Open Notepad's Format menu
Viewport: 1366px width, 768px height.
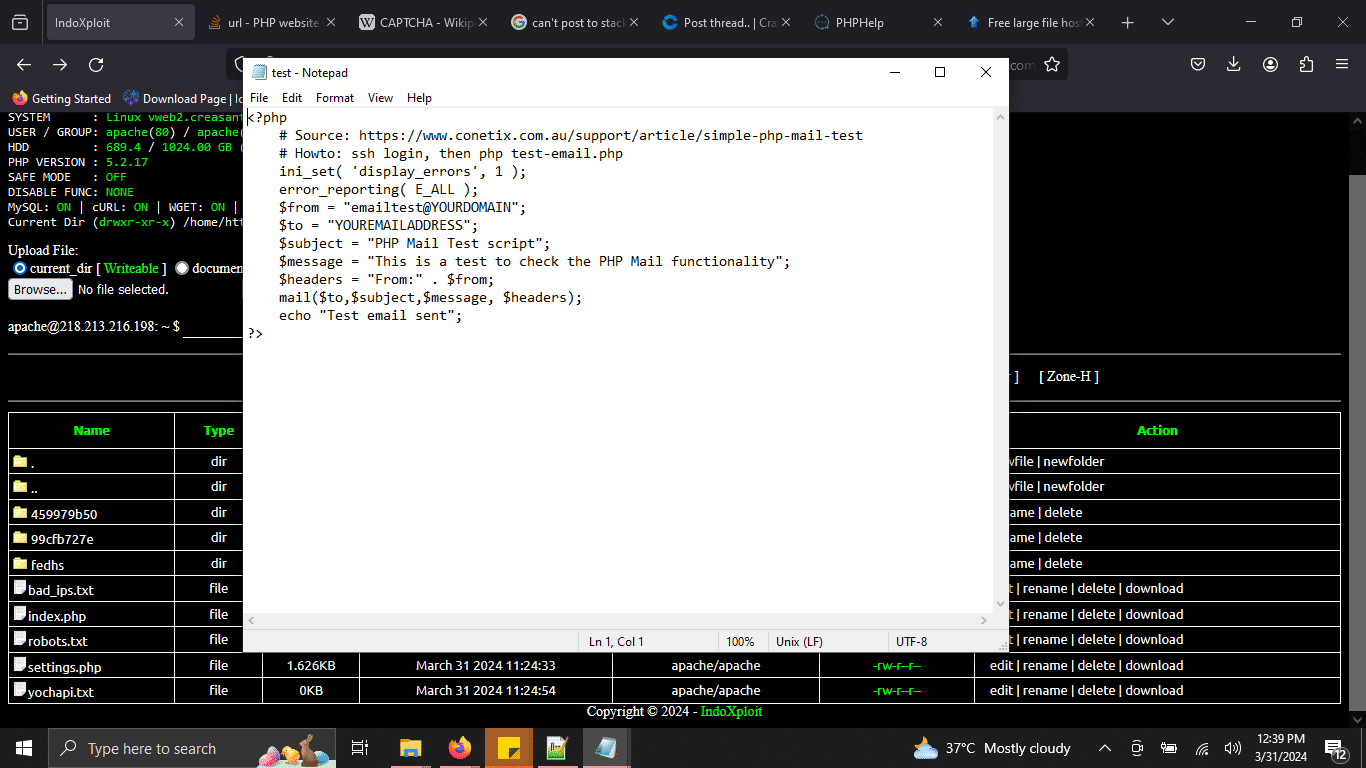(x=334, y=97)
